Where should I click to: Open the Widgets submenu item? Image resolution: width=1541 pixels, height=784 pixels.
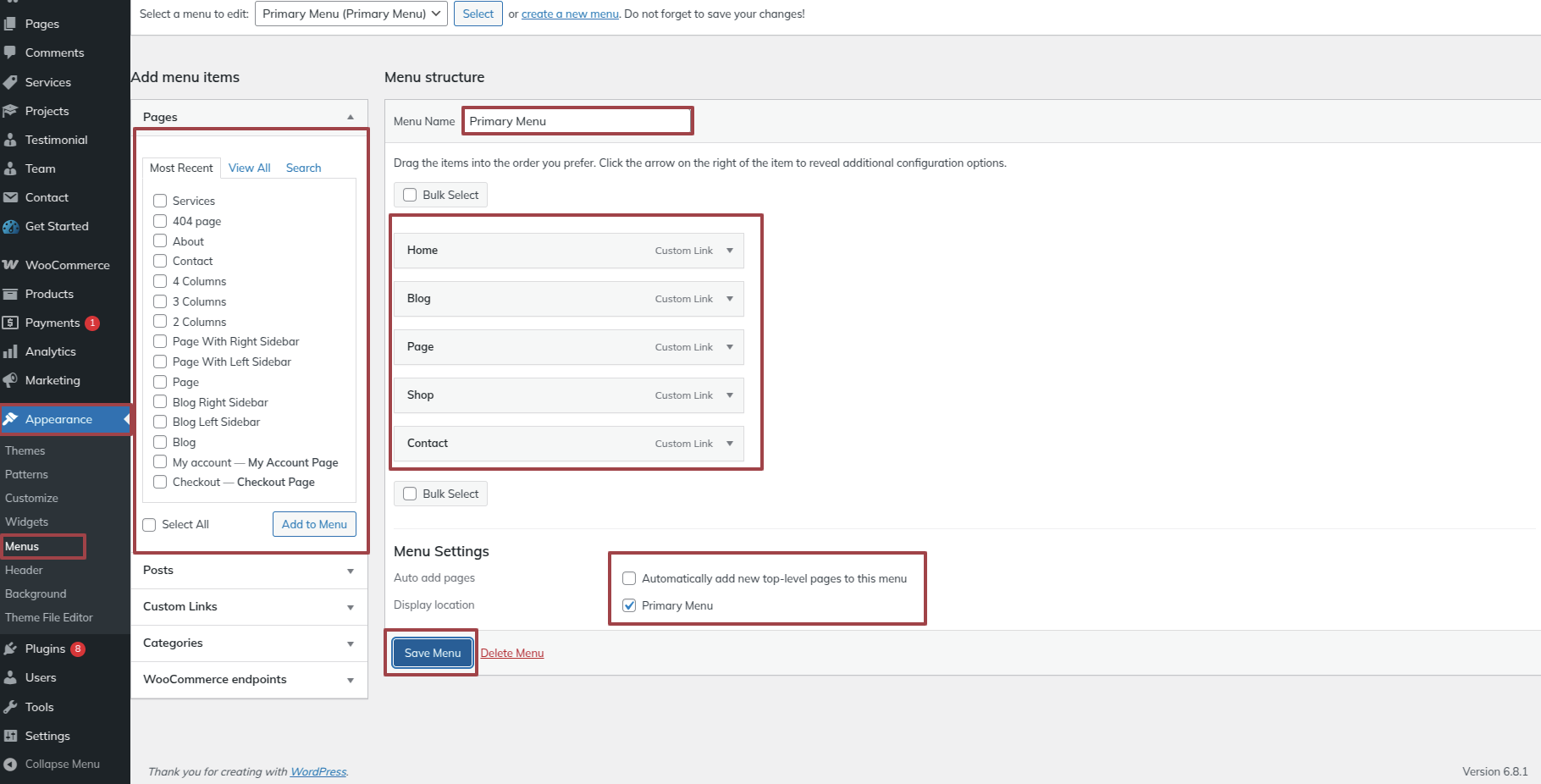(x=26, y=522)
